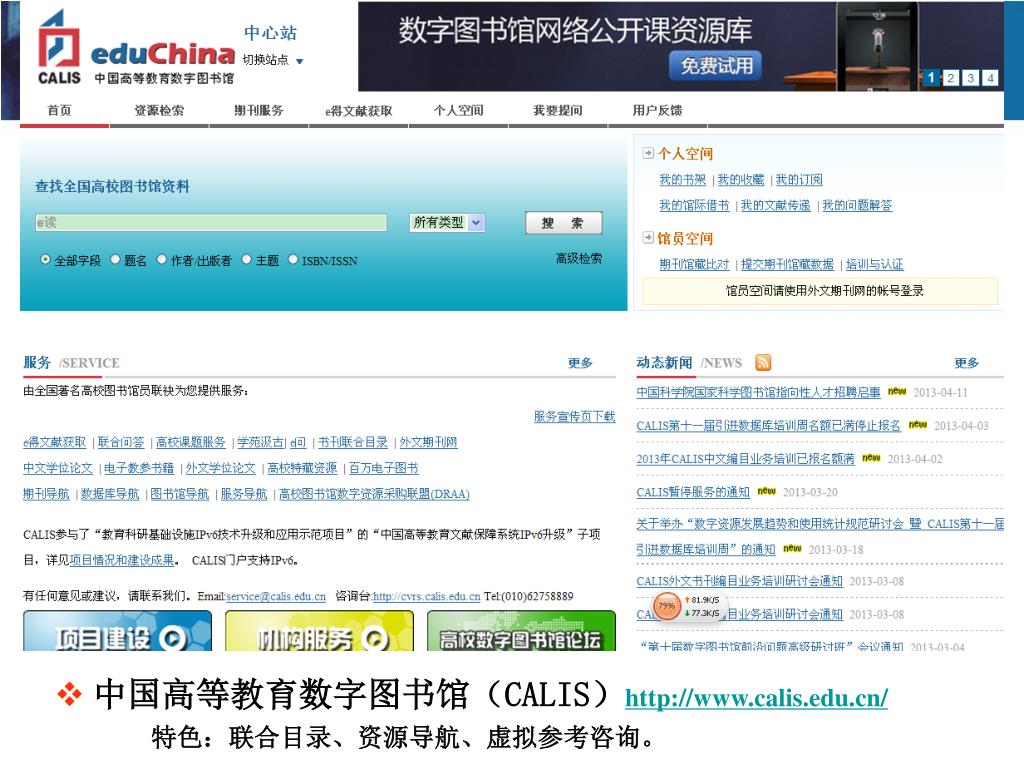Open the 首页 tab

click(59, 110)
